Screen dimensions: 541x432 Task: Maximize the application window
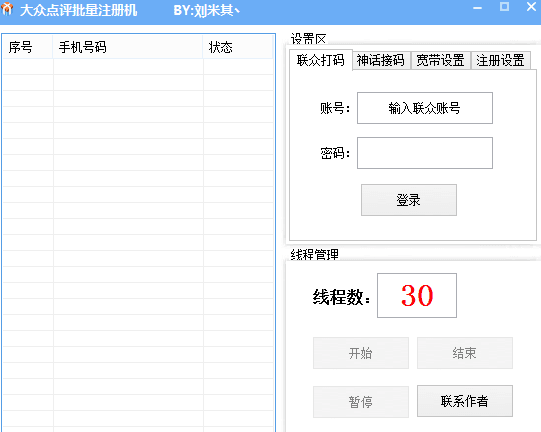pos(504,7)
